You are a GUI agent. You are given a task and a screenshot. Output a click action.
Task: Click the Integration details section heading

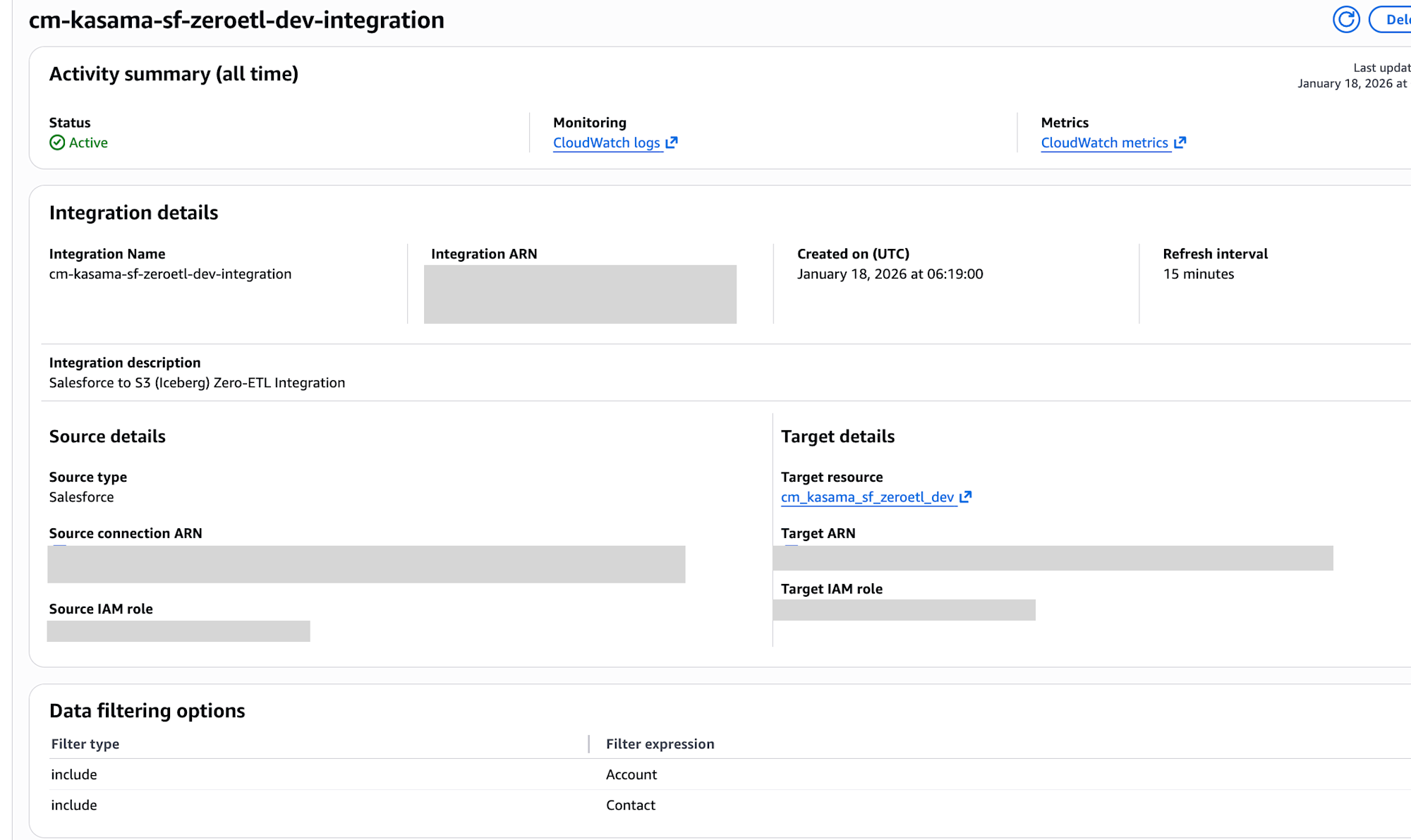tap(133, 212)
